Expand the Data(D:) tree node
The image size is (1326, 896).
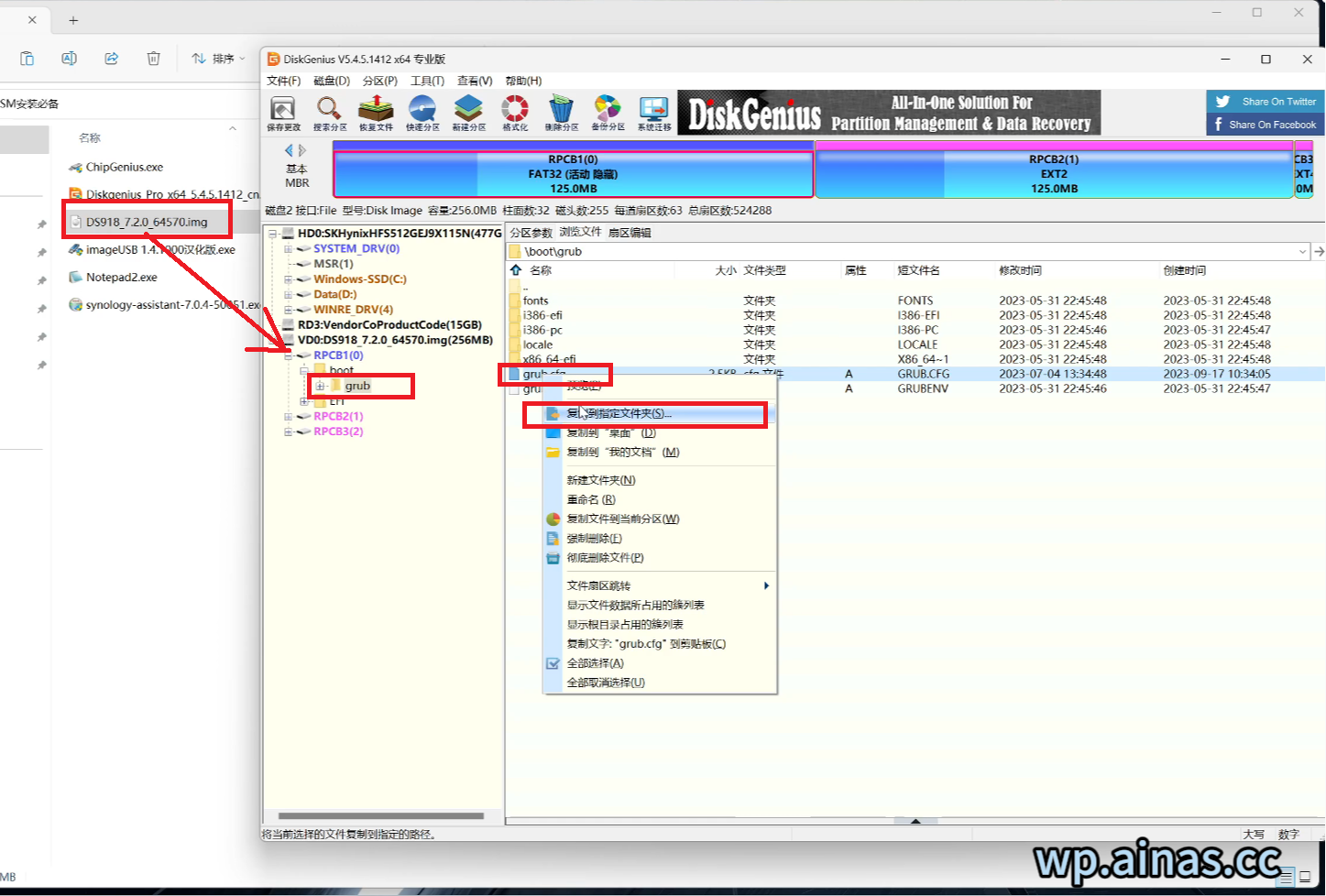[x=288, y=294]
